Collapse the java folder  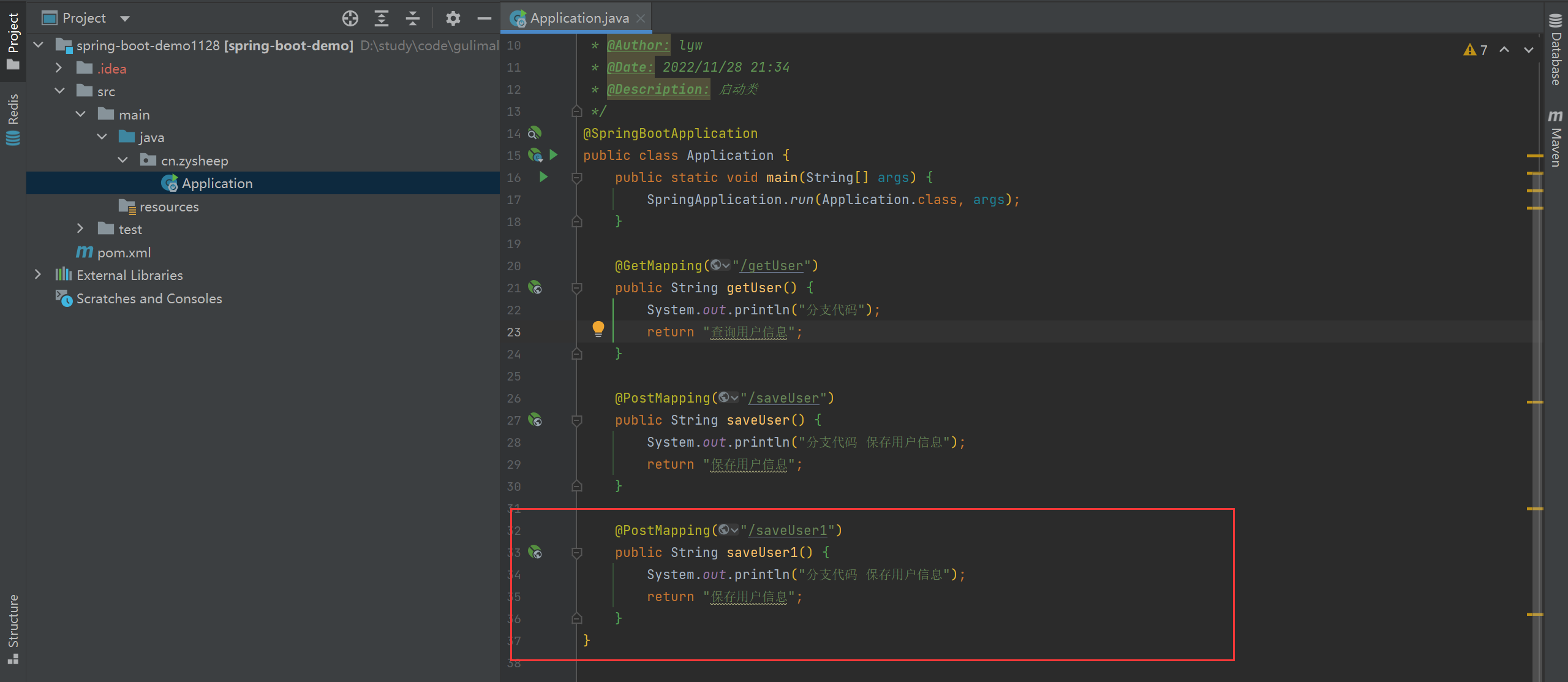(102, 137)
